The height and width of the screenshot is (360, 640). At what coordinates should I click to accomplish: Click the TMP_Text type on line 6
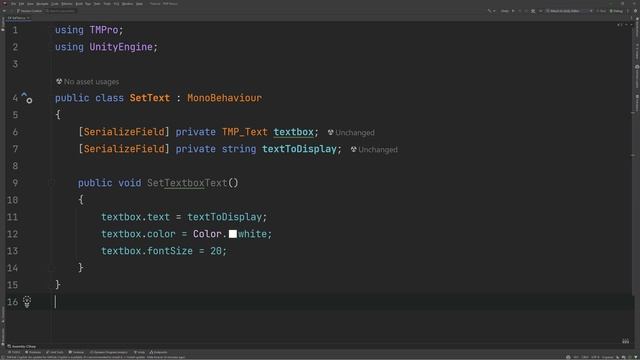244,132
